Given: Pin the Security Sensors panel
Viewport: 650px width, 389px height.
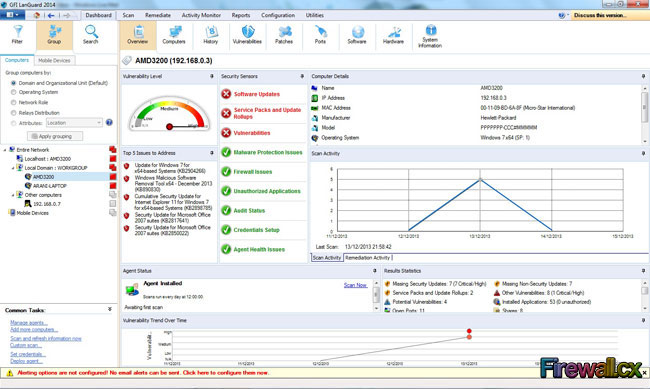Looking at the screenshot, I should click(302, 76).
